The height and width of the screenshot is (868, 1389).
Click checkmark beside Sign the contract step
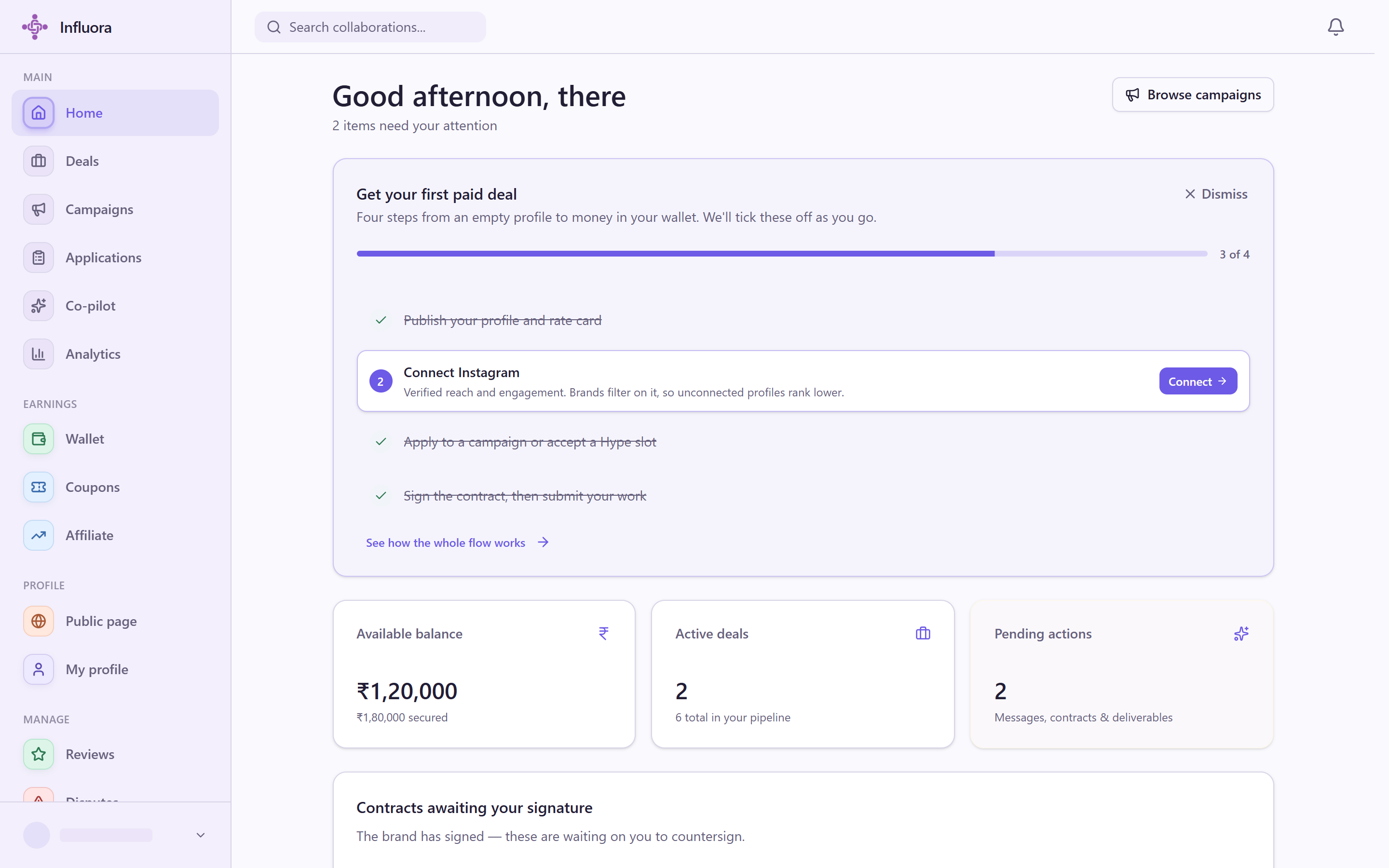381,495
